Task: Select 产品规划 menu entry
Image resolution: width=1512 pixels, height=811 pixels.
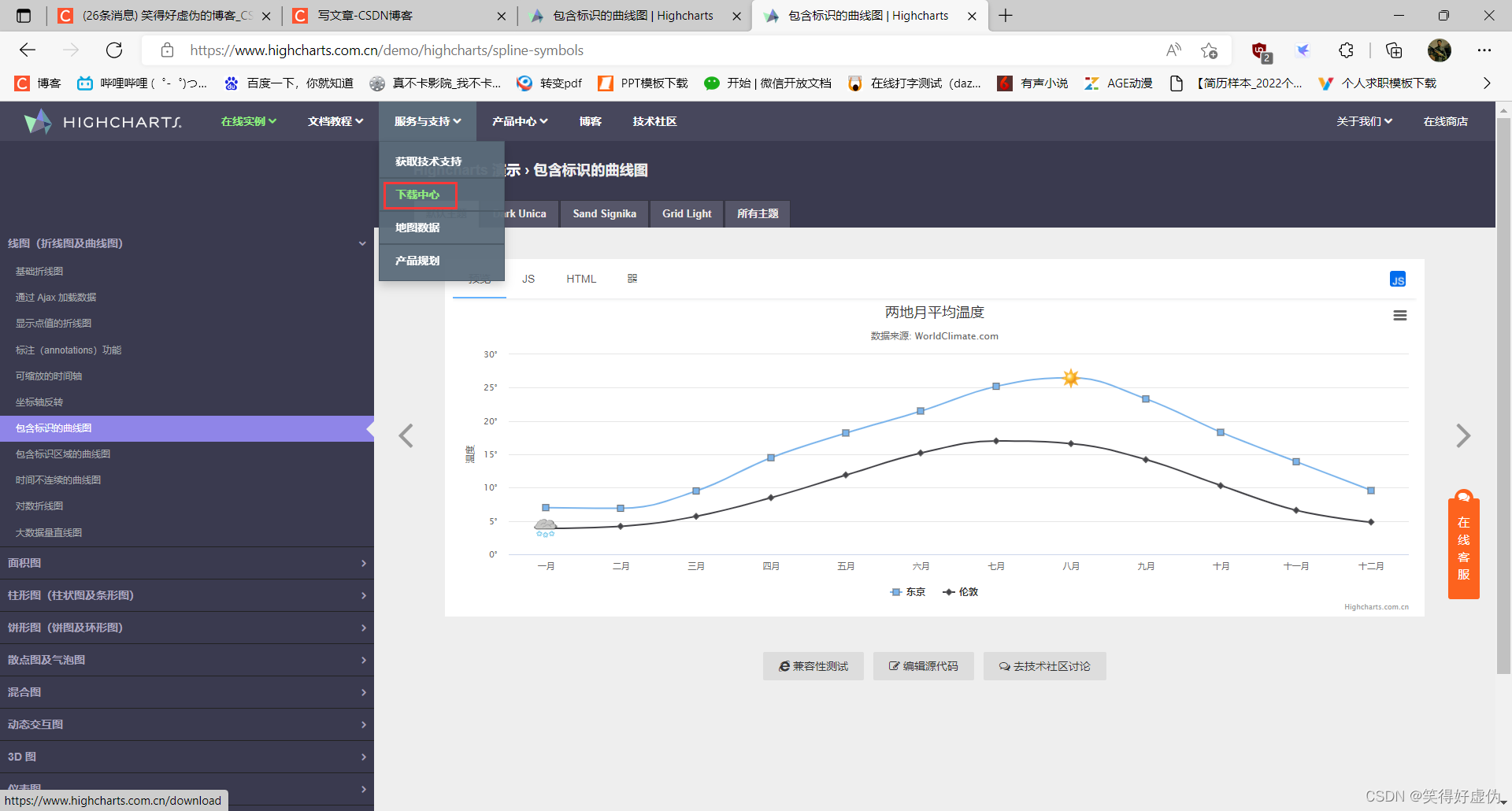Action: pos(441,261)
